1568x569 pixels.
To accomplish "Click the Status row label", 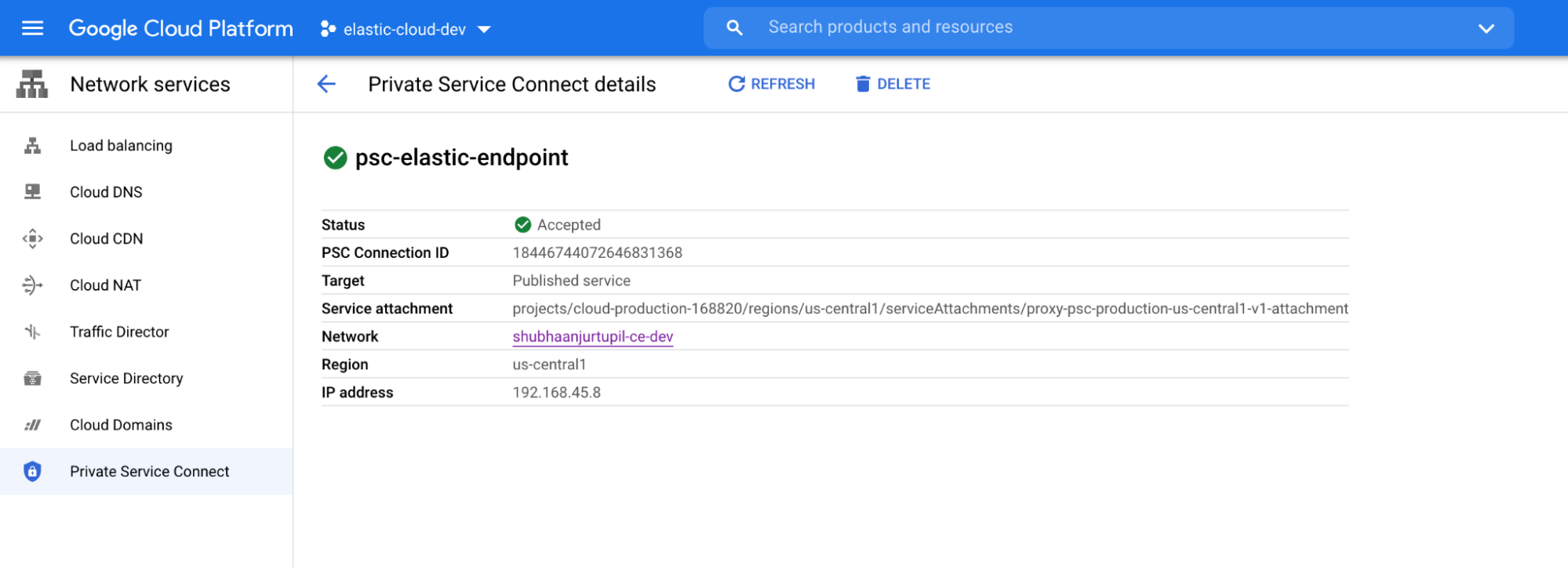I will click(x=343, y=225).
